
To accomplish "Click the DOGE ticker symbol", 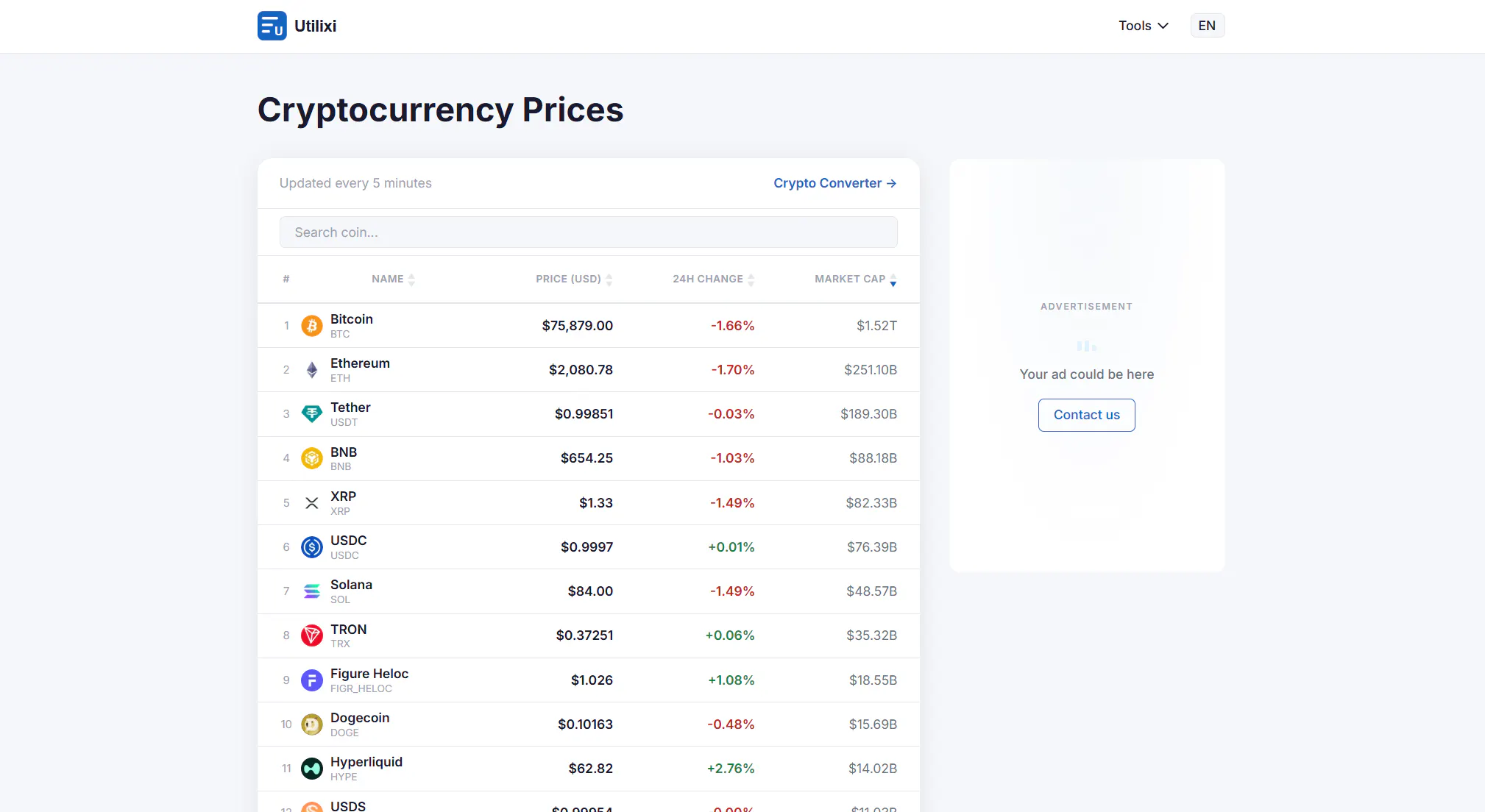I will 344,733.
